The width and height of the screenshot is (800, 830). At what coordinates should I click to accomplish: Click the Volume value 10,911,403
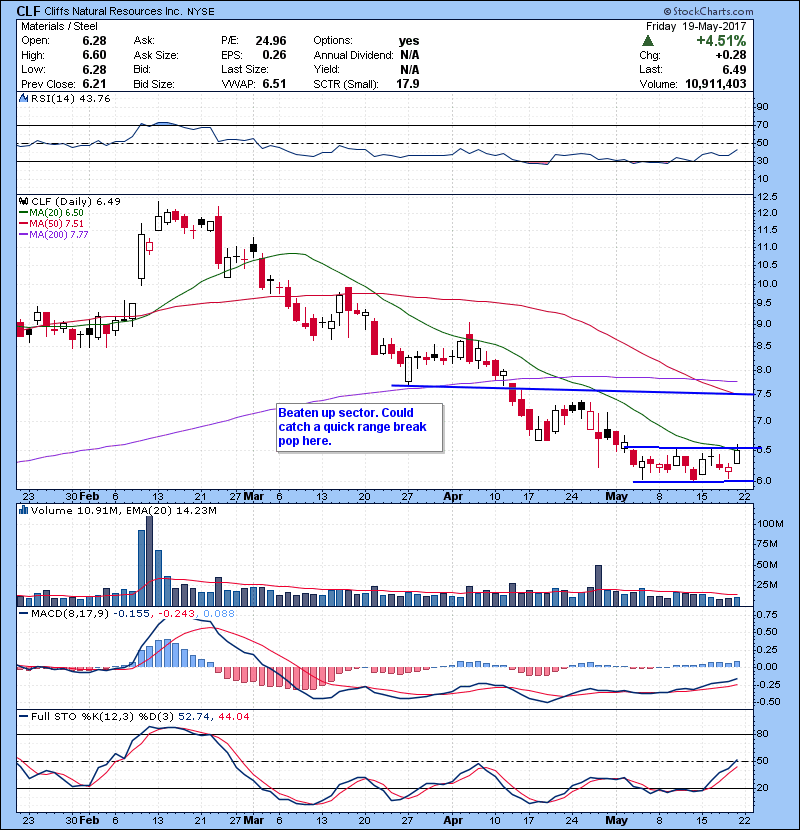tap(716, 84)
